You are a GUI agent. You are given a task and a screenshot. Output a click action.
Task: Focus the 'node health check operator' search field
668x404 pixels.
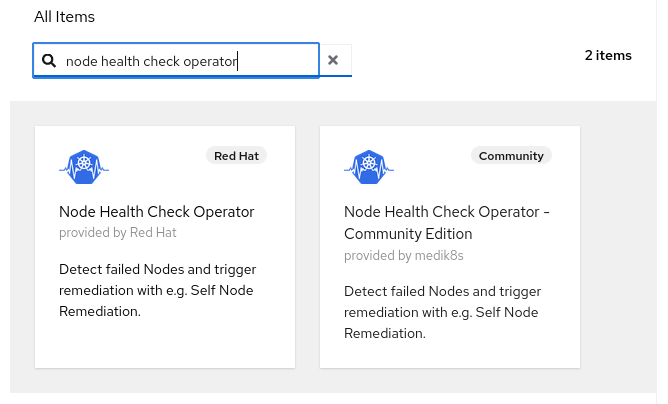(180, 61)
